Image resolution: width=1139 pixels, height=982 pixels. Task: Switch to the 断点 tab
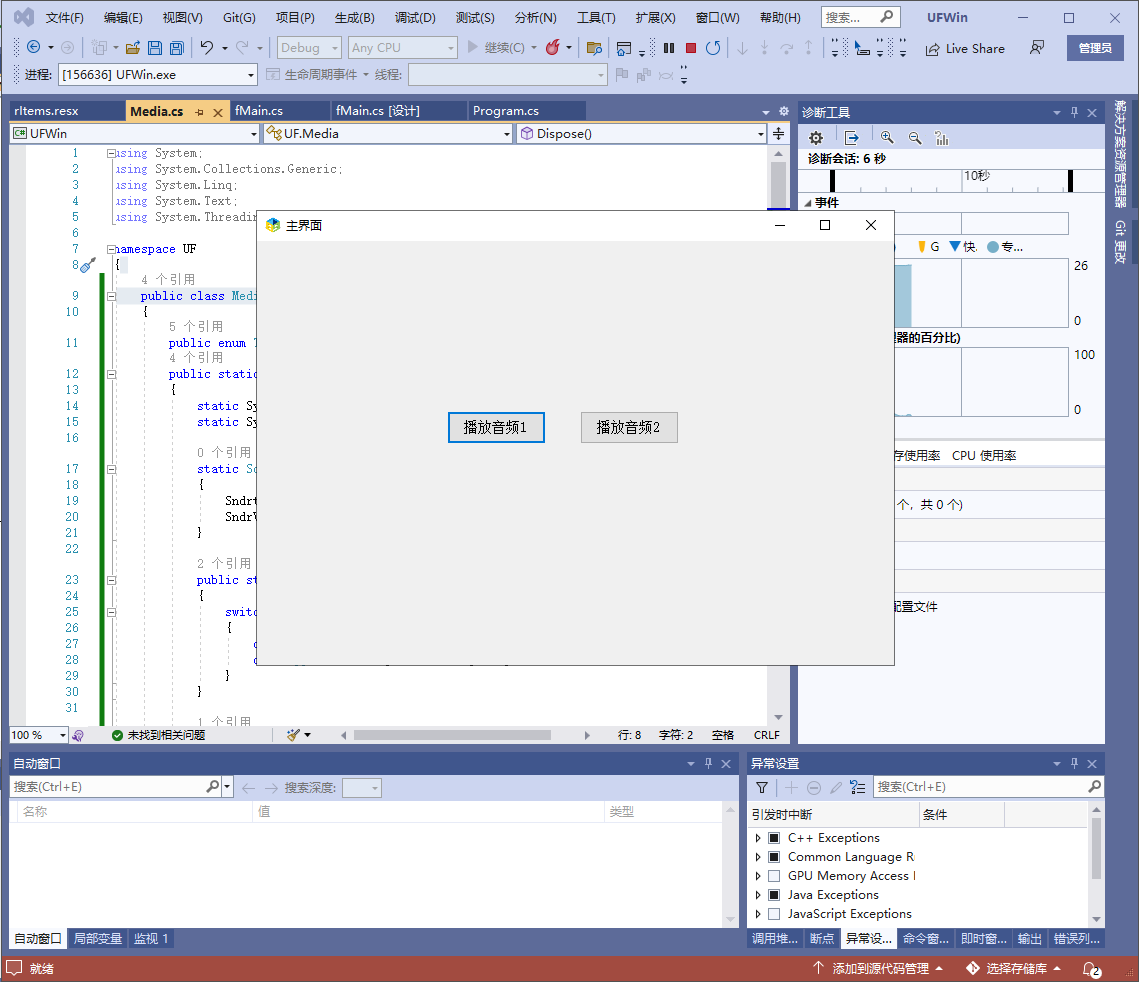pyautogui.click(x=822, y=938)
